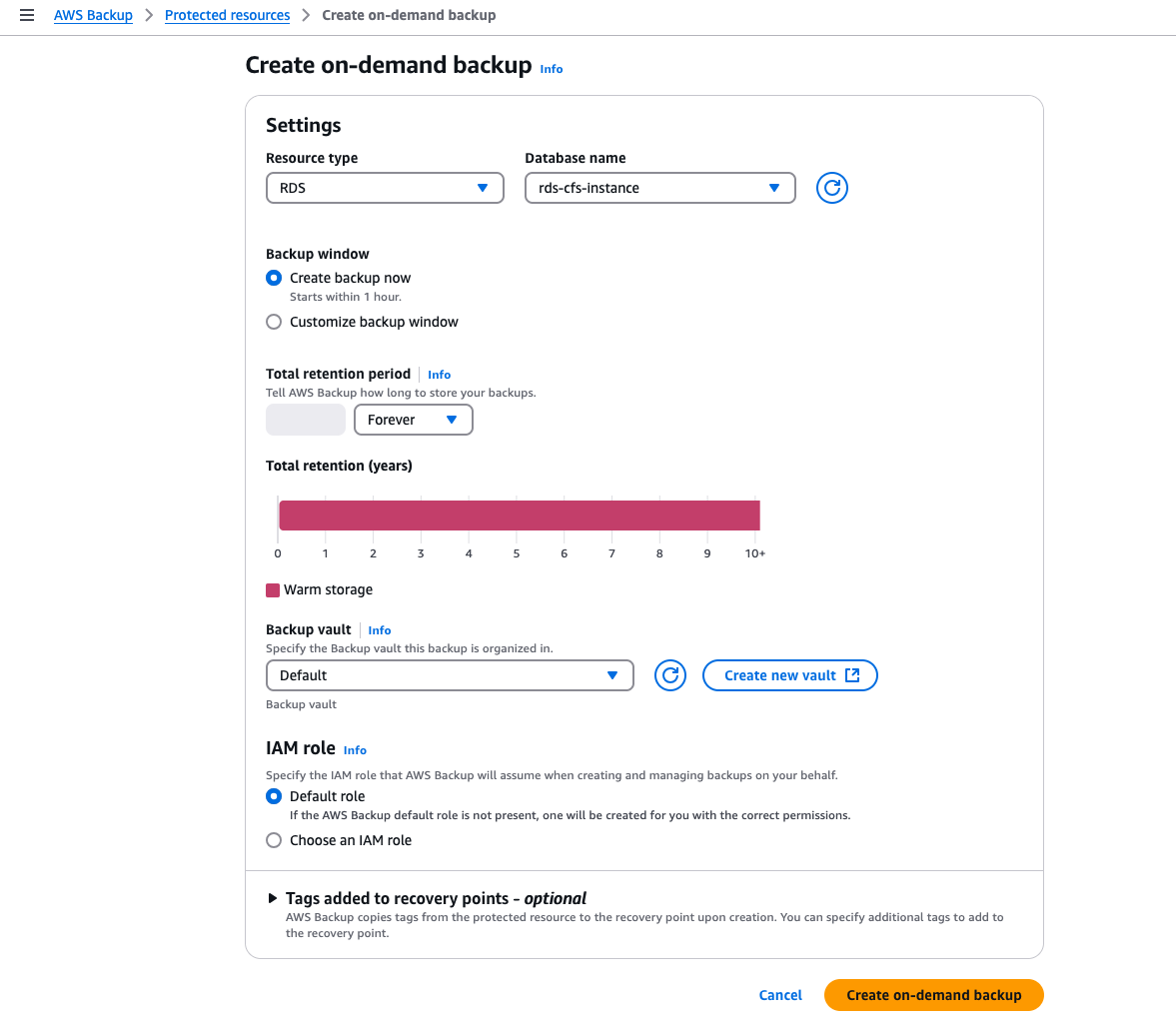Open the hamburger navigation menu
The height and width of the screenshot is (1036, 1176).
pyautogui.click(x=27, y=15)
